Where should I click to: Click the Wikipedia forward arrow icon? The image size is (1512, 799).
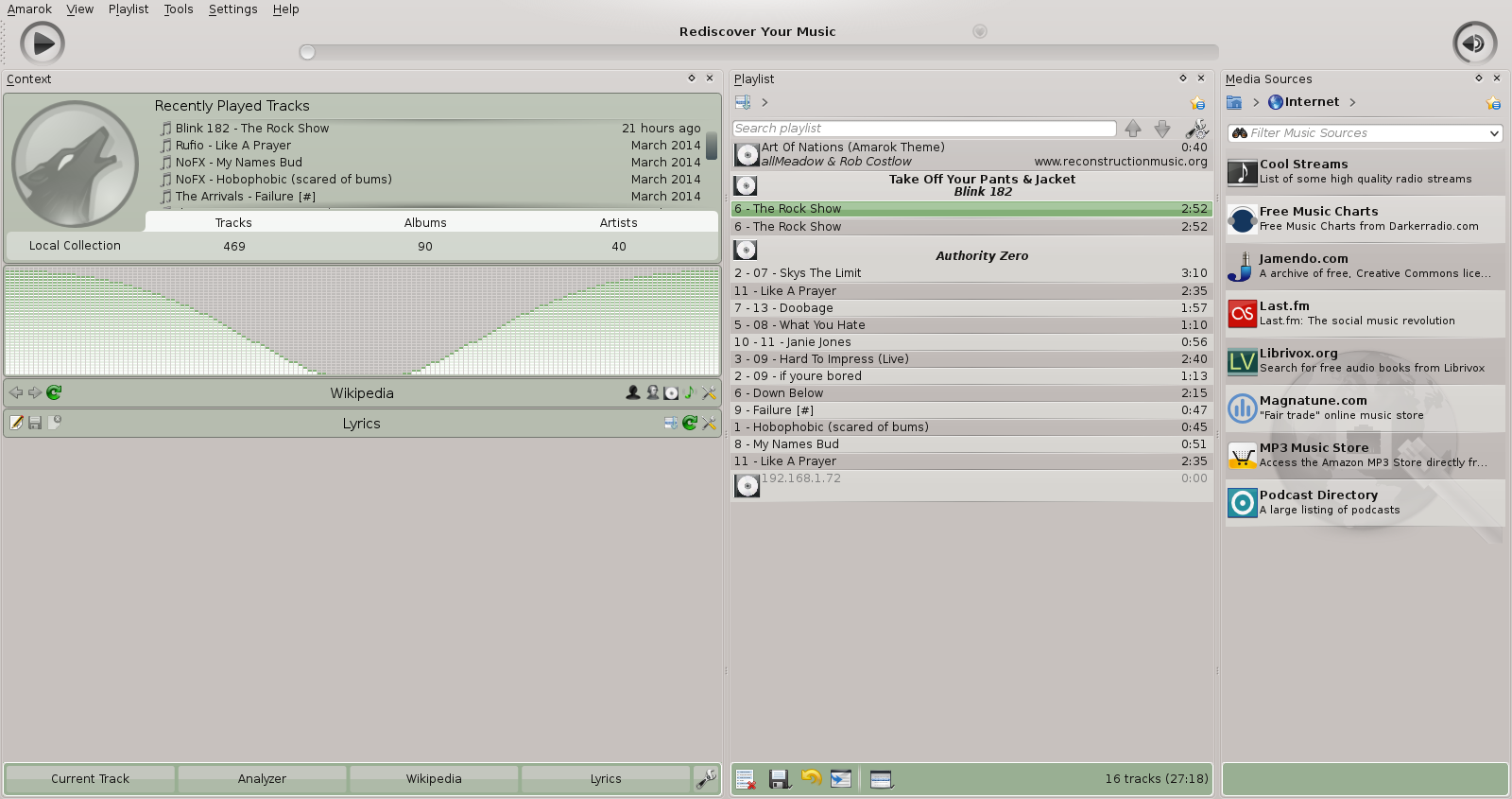coord(35,392)
